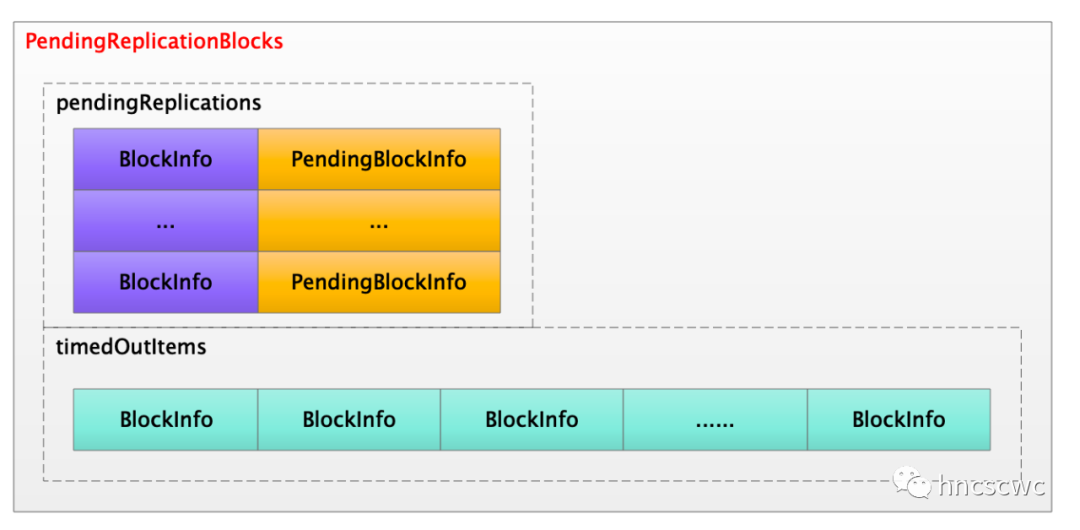Image resolution: width=1080 pixels, height=530 pixels.
Task: Select the bottom orange PendingBlockInfo cell
Action: pyautogui.click(x=379, y=282)
